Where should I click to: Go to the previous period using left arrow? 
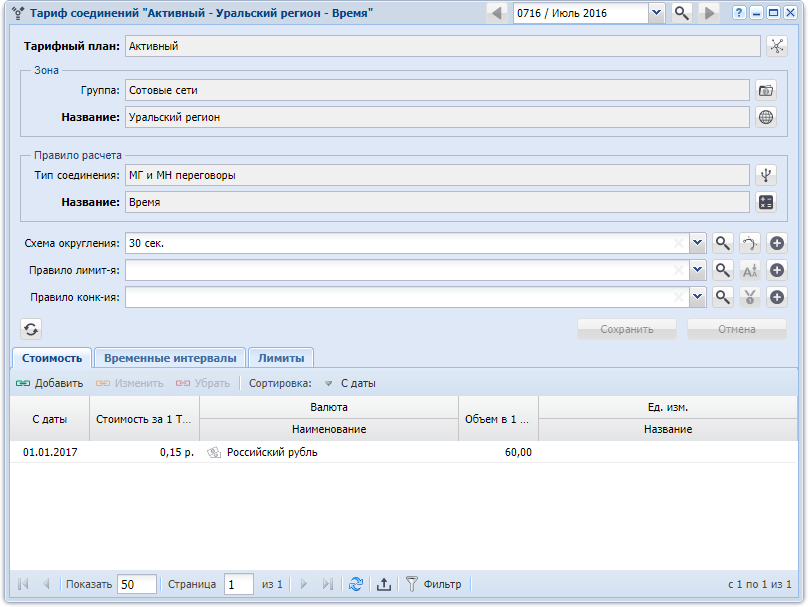tap(497, 13)
